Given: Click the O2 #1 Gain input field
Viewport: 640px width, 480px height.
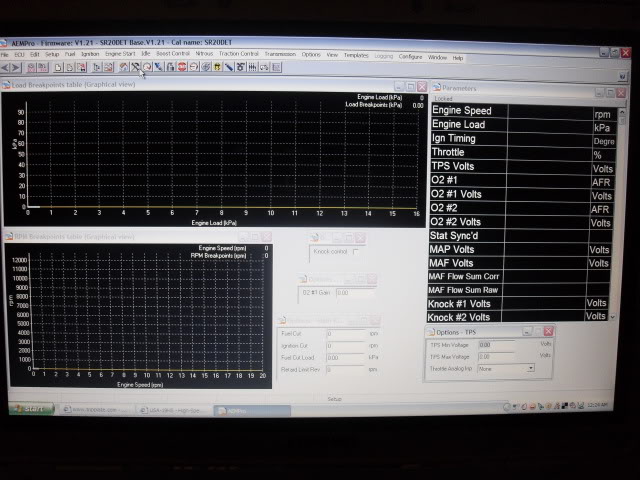Looking at the screenshot, I should point(354,292).
